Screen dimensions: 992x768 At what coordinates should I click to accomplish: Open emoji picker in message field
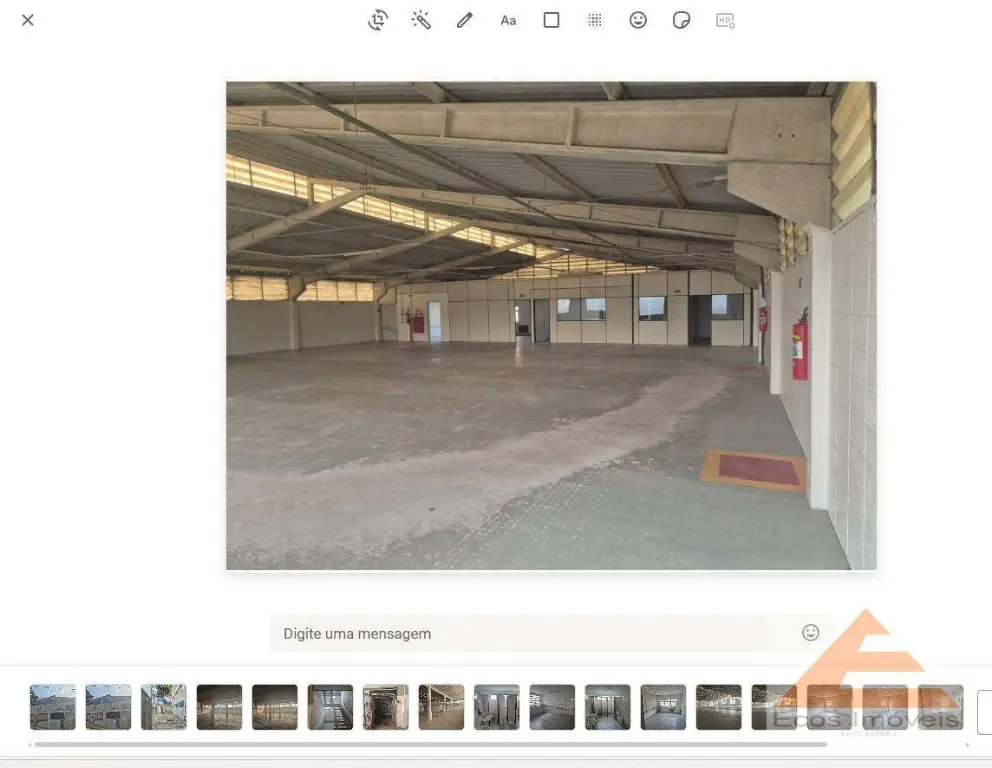pos(810,633)
